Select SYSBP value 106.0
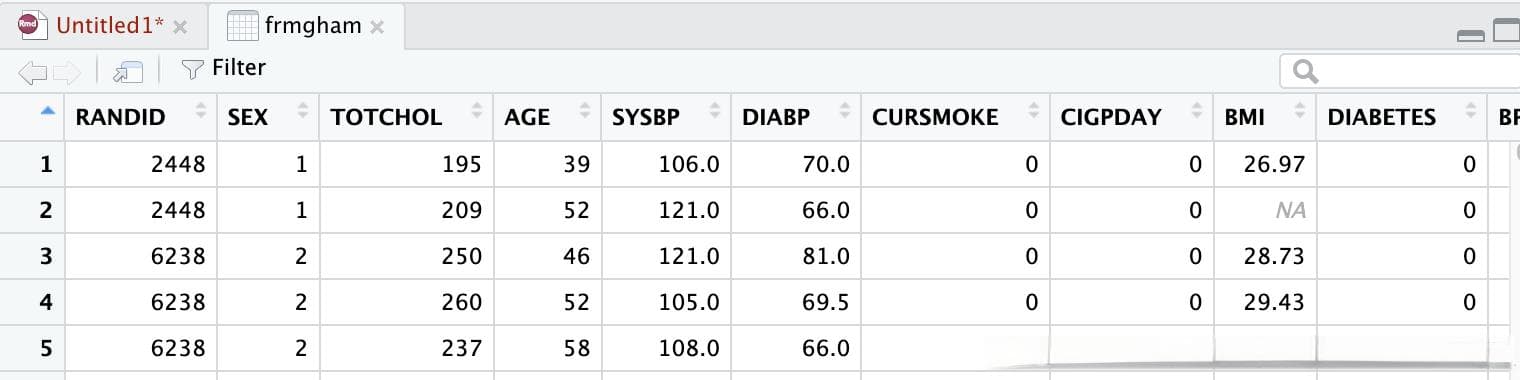 pos(689,164)
